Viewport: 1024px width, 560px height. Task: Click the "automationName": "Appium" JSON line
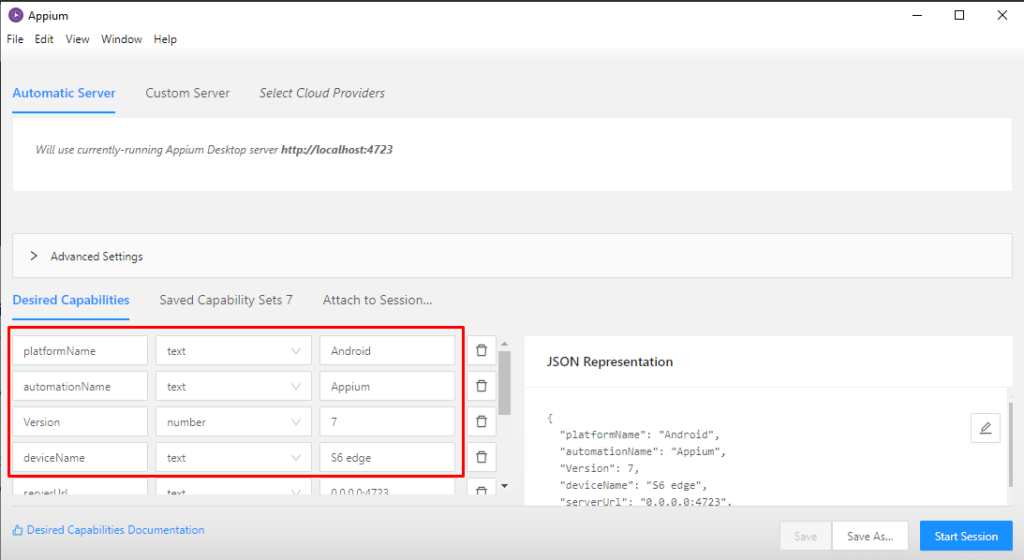(x=643, y=452)
